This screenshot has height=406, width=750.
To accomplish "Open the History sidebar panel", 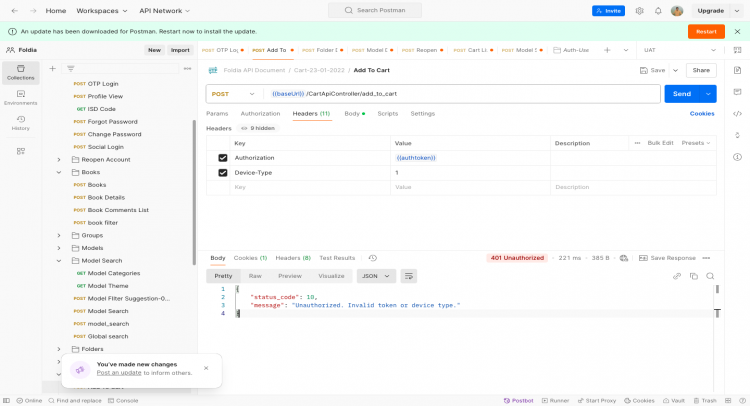I will [21, 123].
